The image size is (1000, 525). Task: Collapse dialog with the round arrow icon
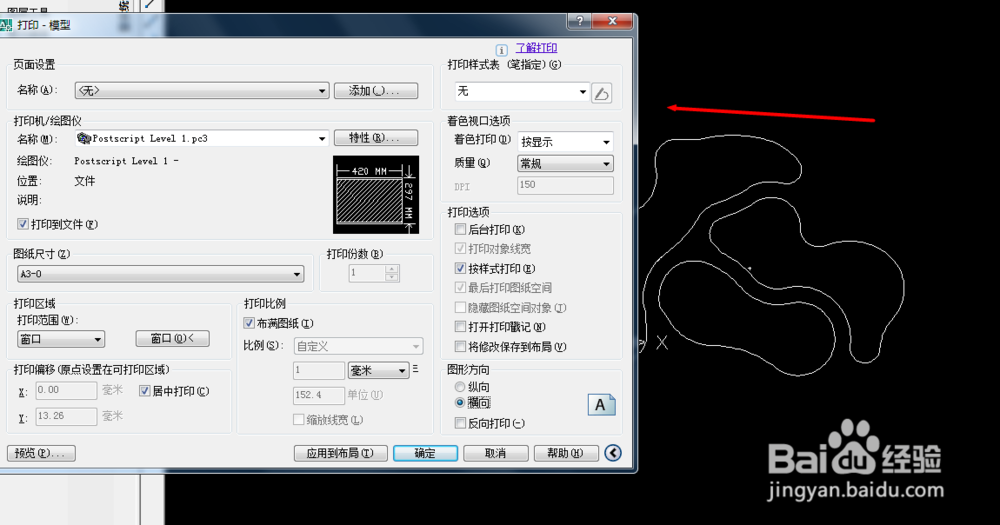(613, 453)
